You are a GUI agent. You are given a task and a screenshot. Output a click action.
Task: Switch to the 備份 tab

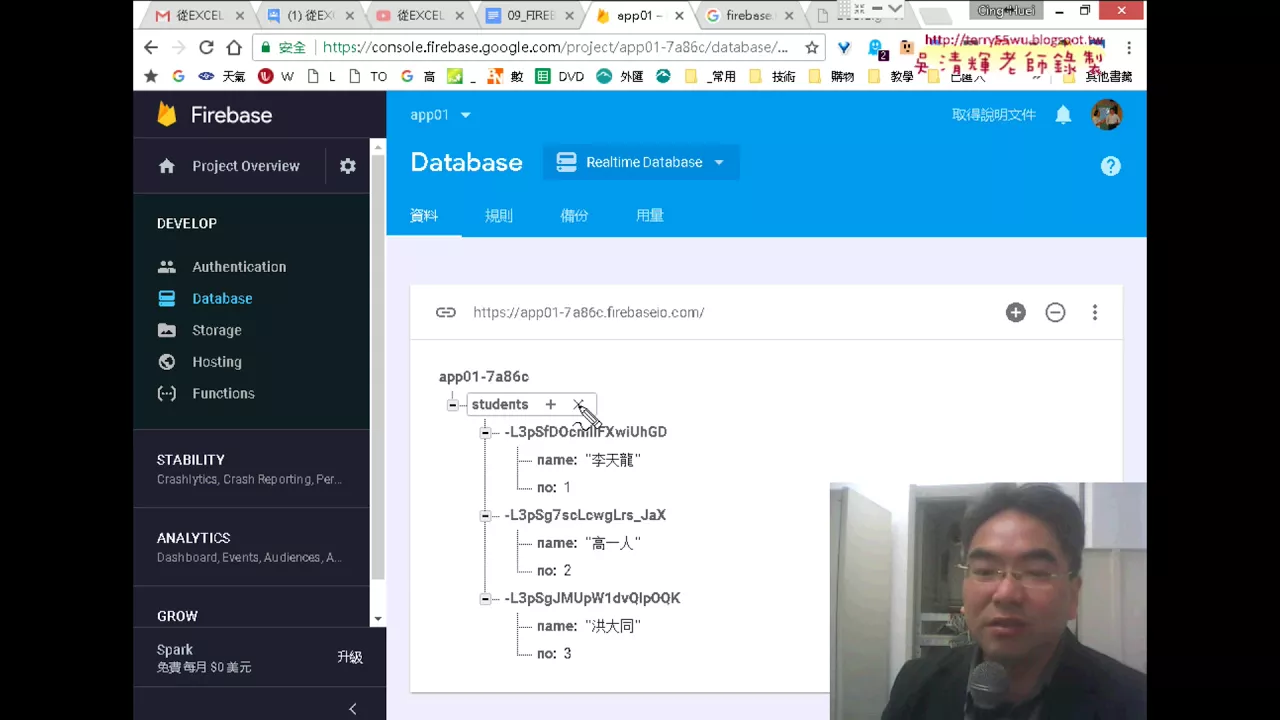pyautogui.click(x=574, y=215)
